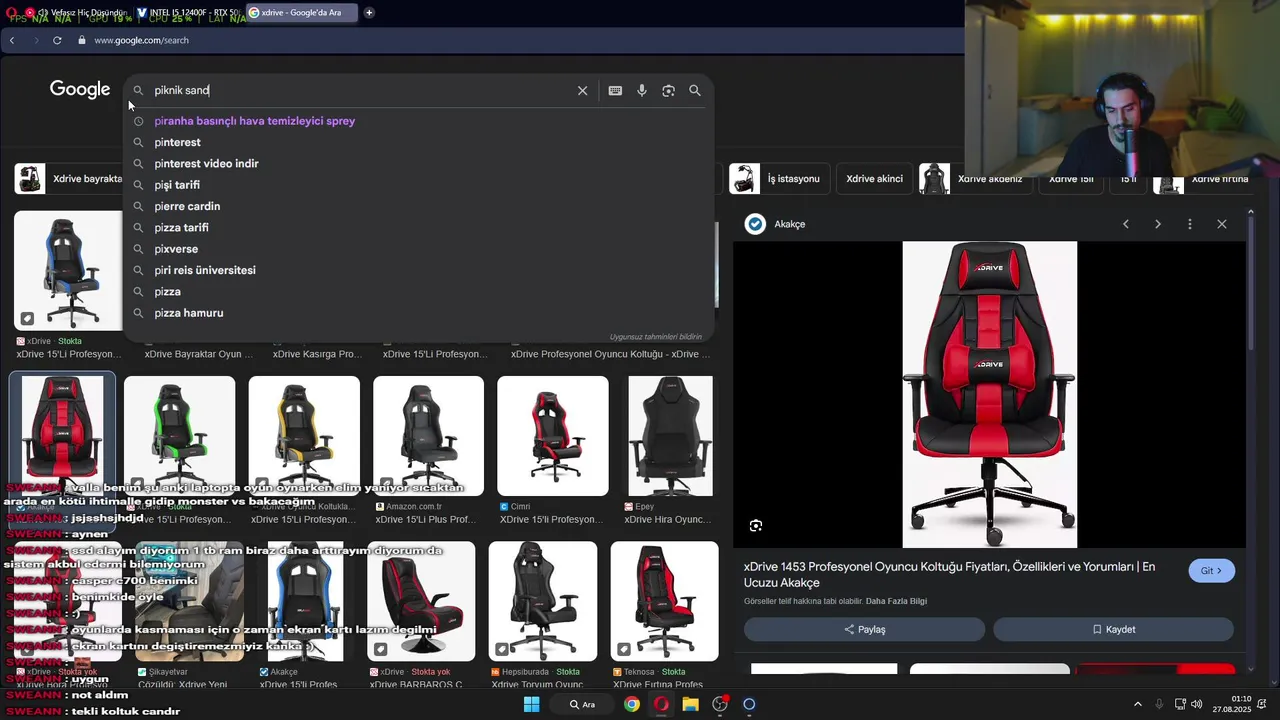Select Xdrive akinci filter chip
The image size is (1280, 720).
pyautogui.click(x=874, y=179)
